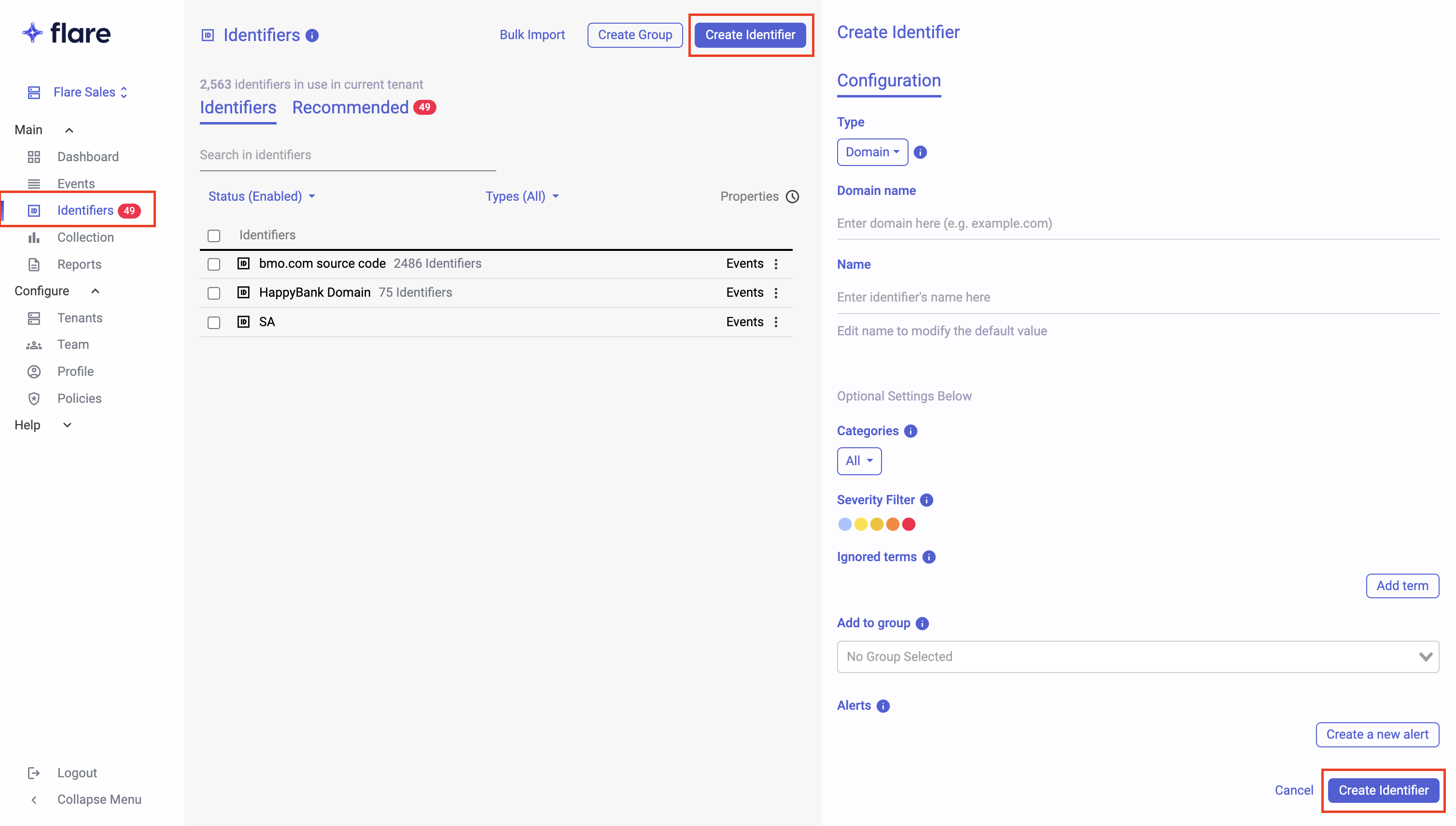Switch to the Recommended tab
1456x826 pixels.
click(x=350, y=107)
